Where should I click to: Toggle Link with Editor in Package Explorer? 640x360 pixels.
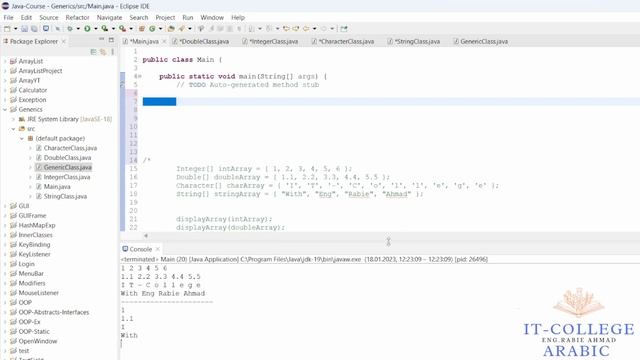(103, 51)
